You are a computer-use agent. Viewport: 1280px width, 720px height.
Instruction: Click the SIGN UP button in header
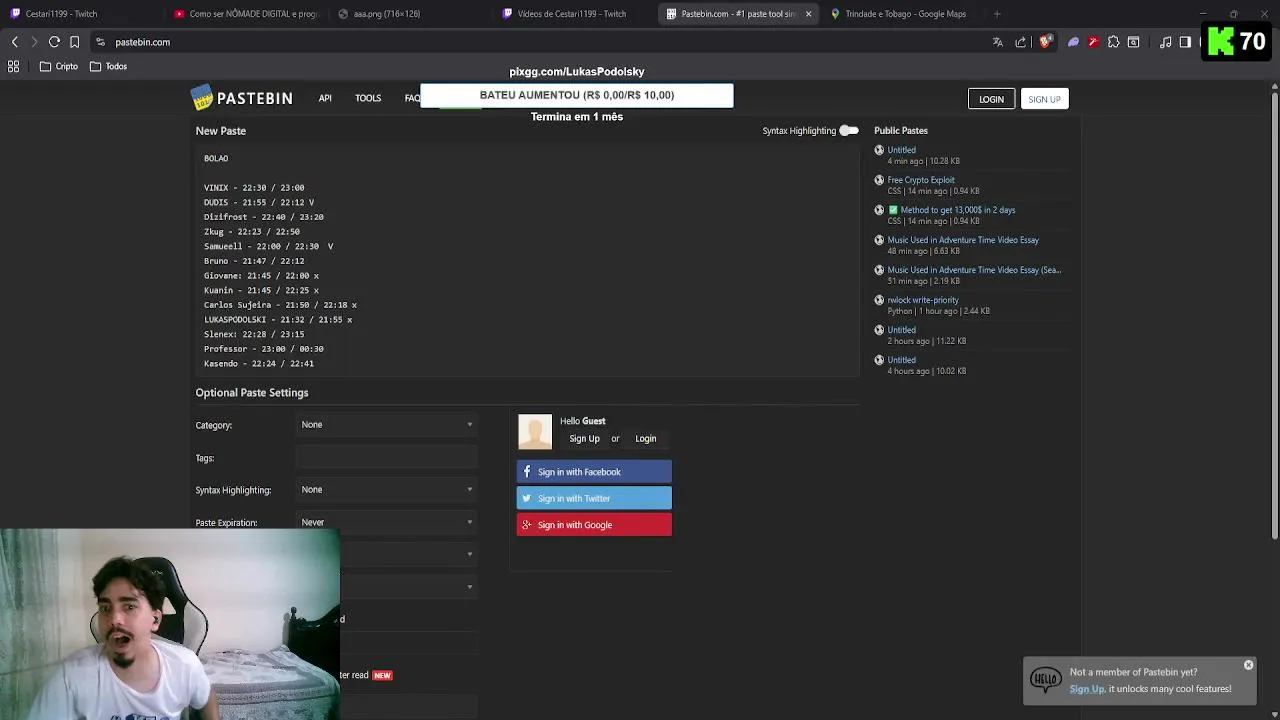click(x=1044, y=99)
